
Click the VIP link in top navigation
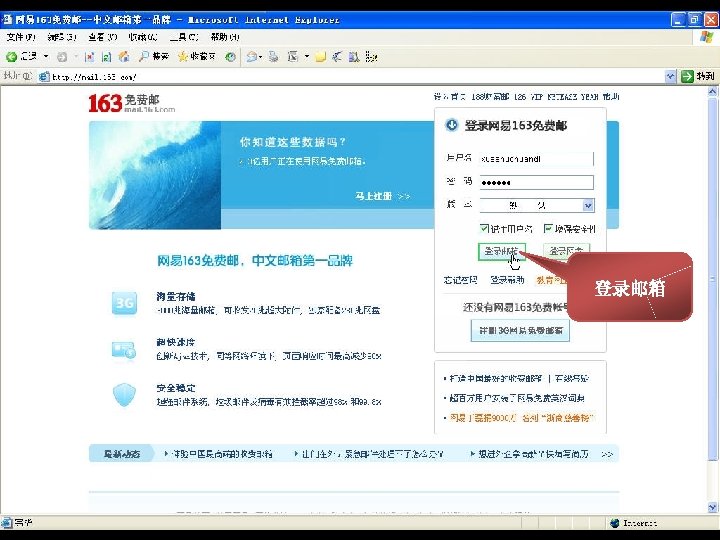point(537,97)
